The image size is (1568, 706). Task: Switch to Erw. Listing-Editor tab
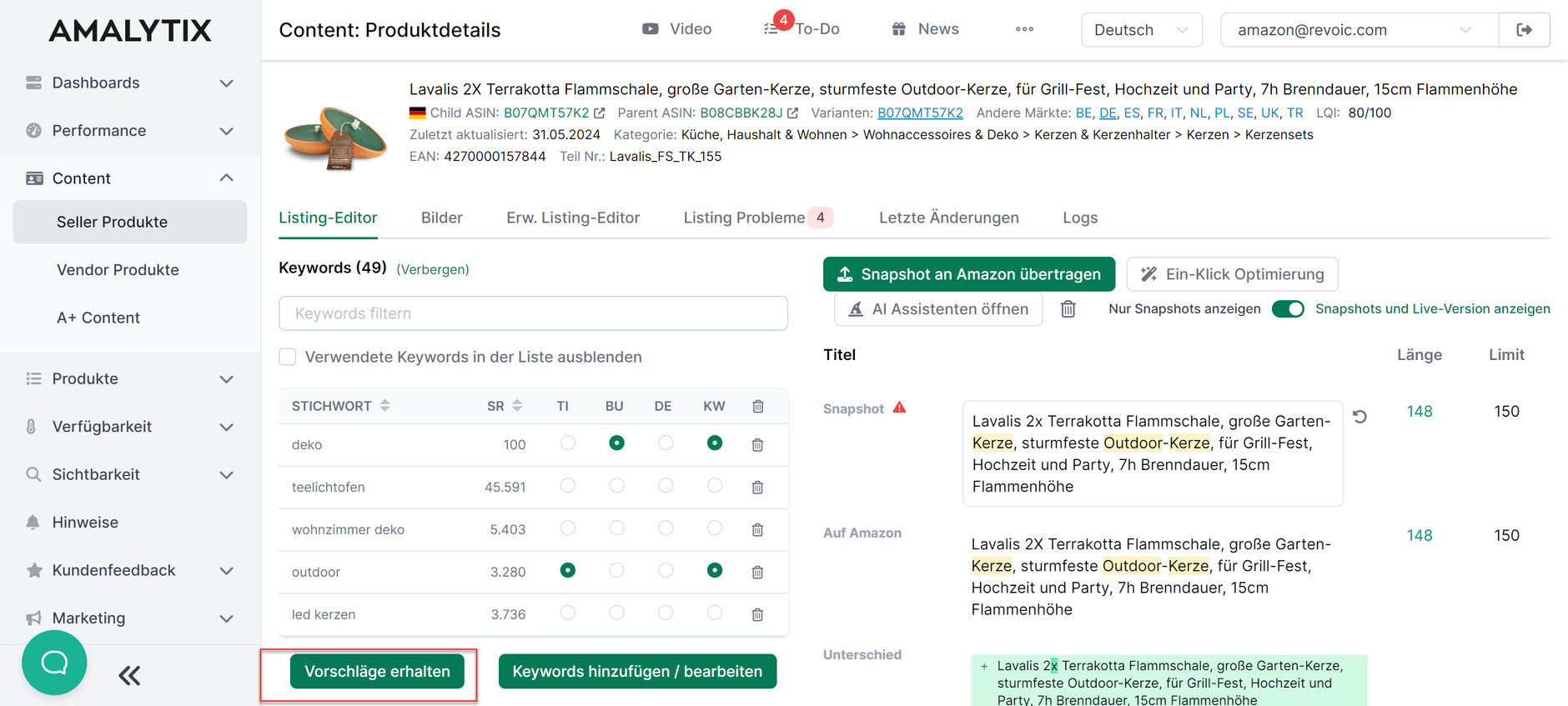pos(573,218)
